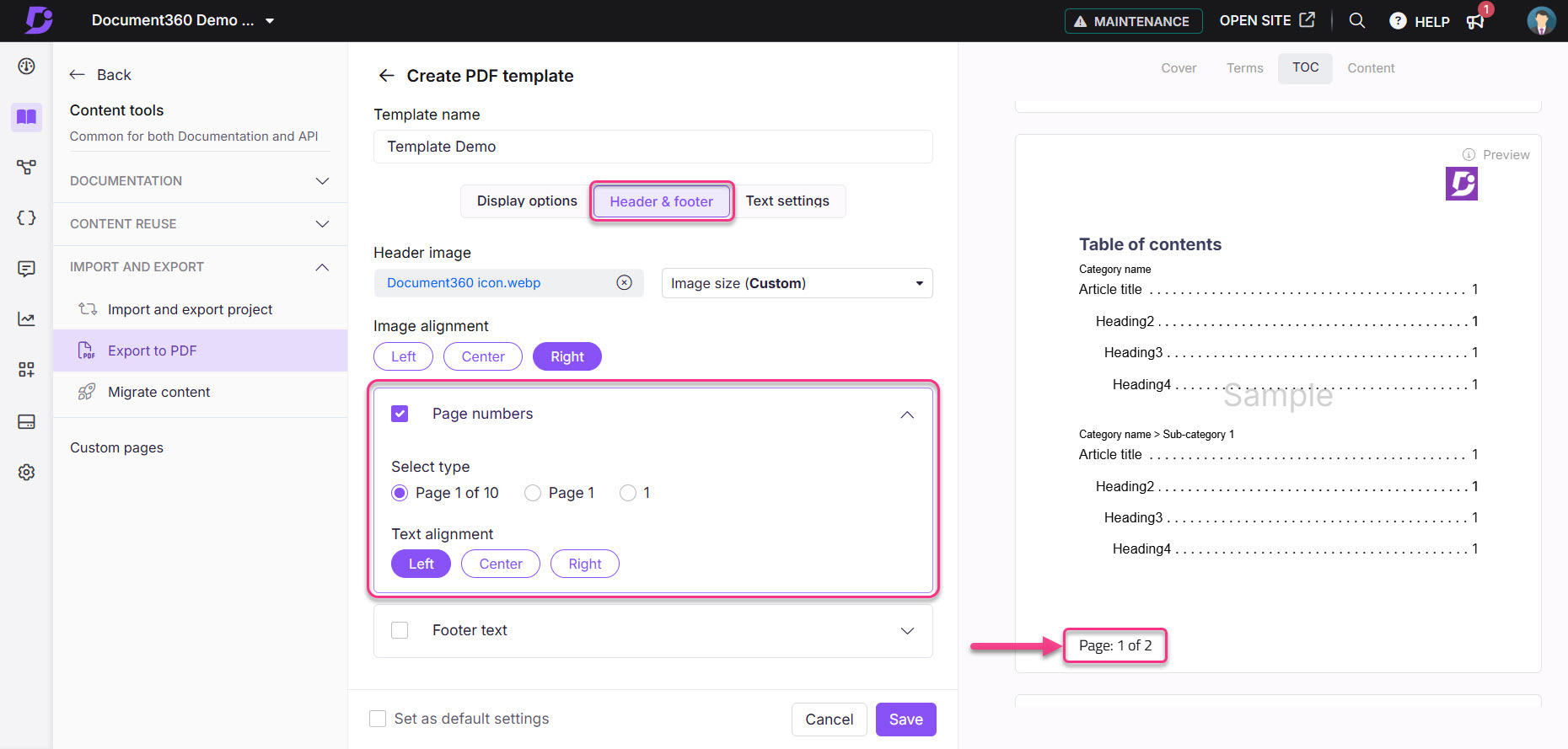This screenshot has width=1568, height=749.
Task: Switch to the Display options tab
Action: [x=527, y=201]
